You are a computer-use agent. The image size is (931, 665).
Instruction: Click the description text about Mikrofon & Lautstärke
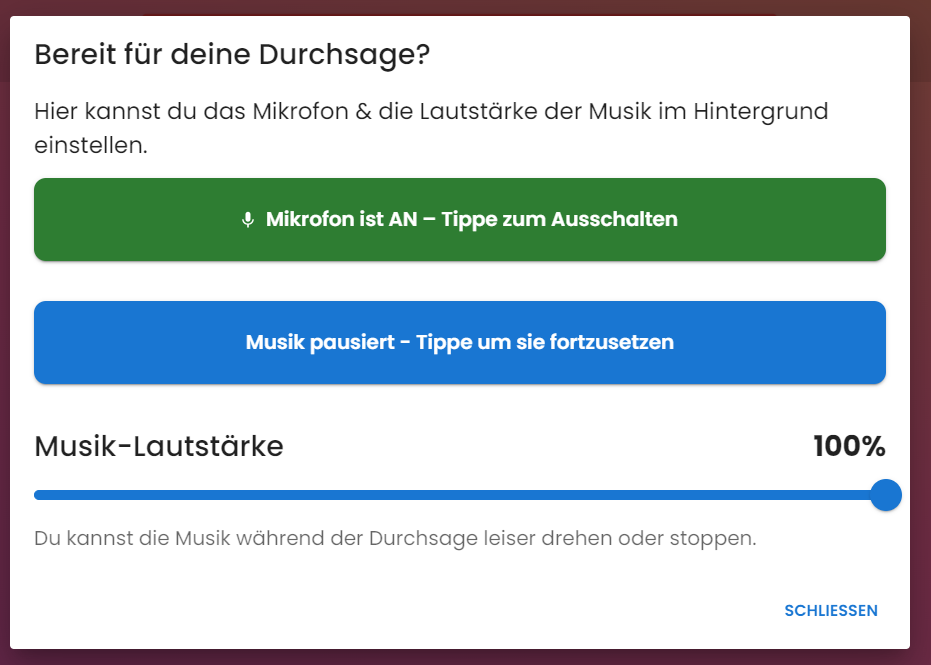[x=431, y=128]
